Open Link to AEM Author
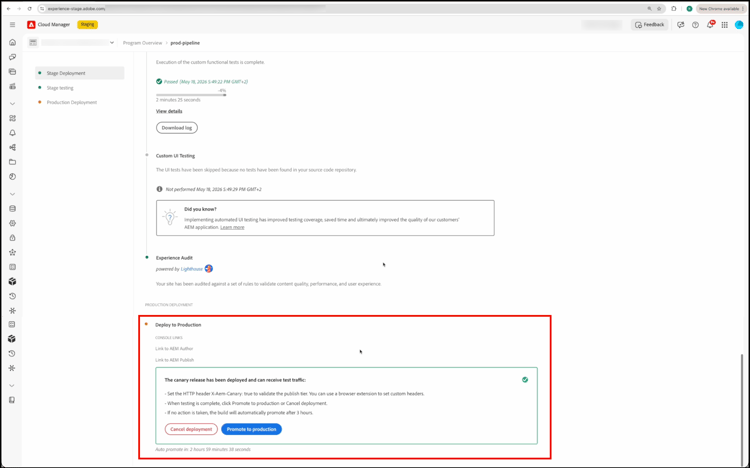The height and width of the screenshot is (468, 750). click(x=174, y=349)
